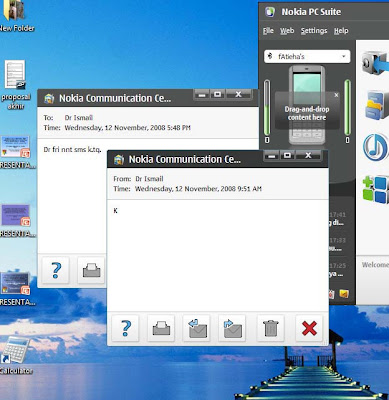
Task: Print the message from Dr Ismail
Action: point(161,328)
